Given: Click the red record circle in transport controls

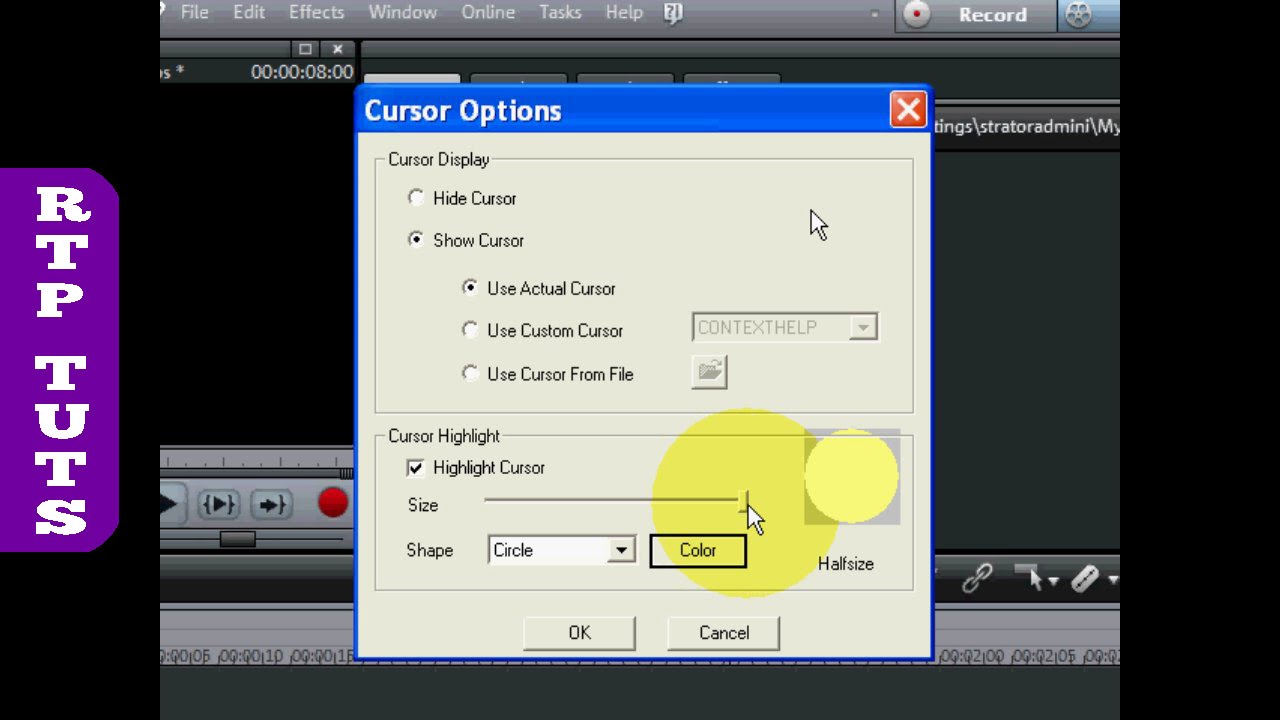Looking at the screenshot, I should (x=333, y=503).
